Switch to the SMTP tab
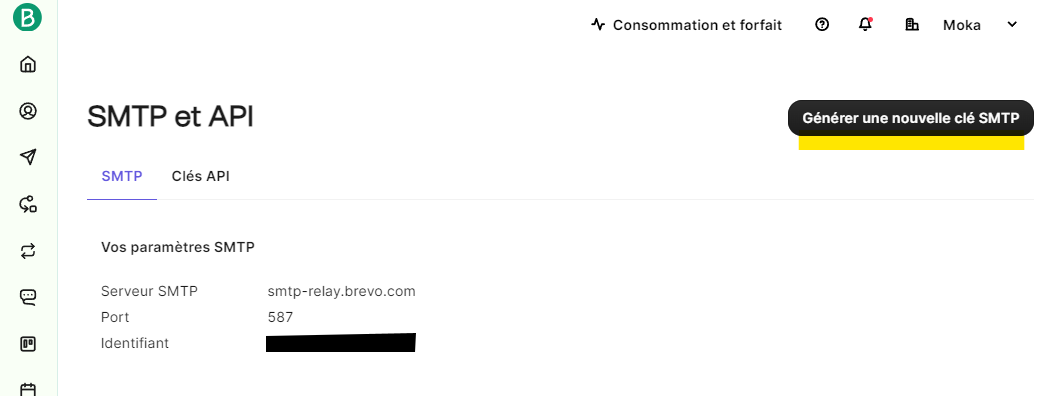 122,176
